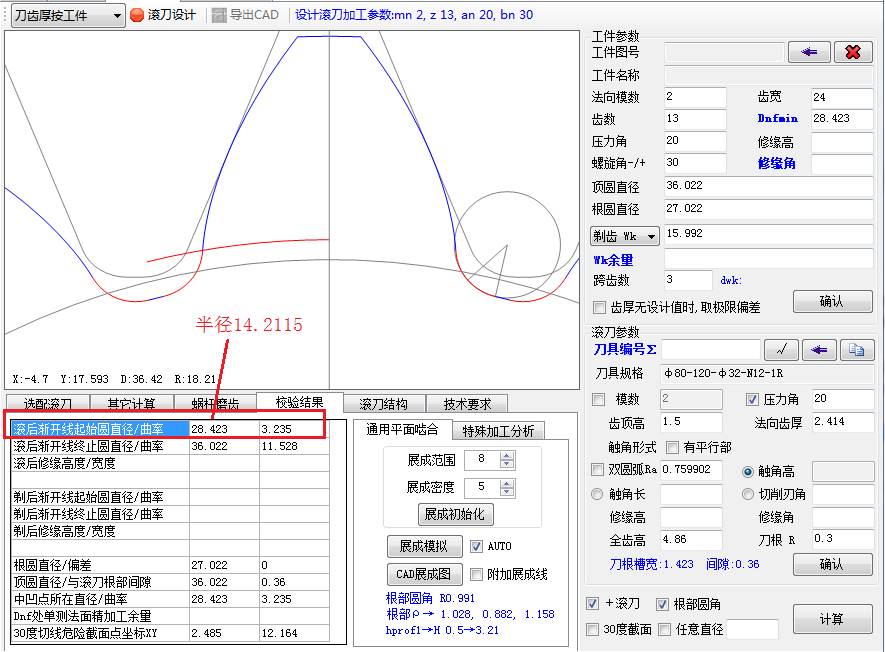Uncheck the 压力角 checkbox in 滚刀参数

coord(752,400)
